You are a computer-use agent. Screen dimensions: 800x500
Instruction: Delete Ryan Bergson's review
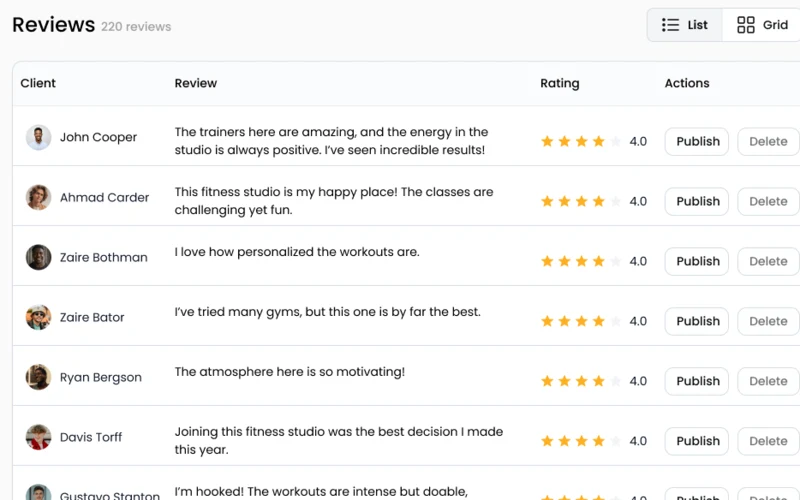768,381
